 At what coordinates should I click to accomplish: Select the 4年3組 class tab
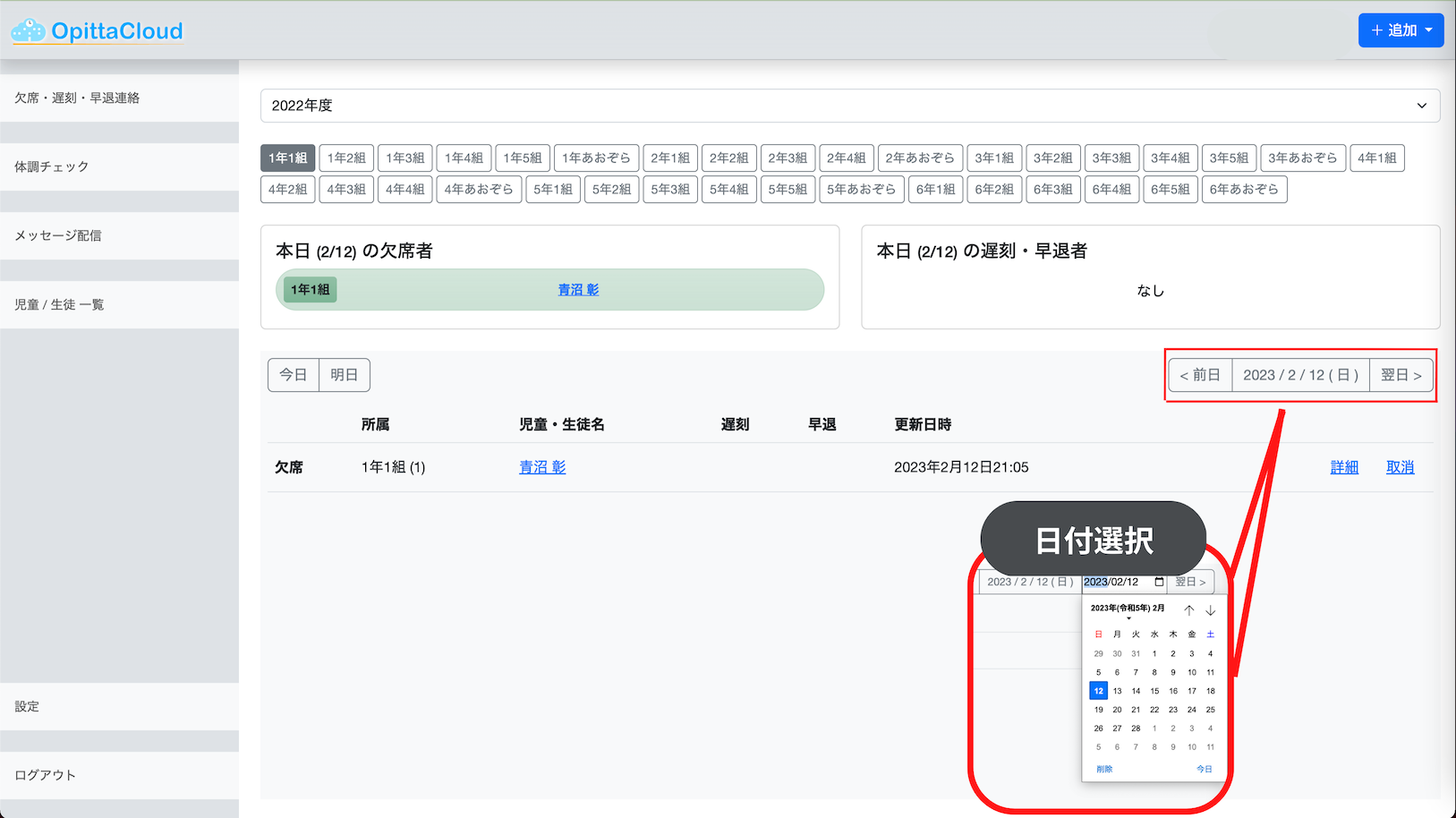pos(346,189)
